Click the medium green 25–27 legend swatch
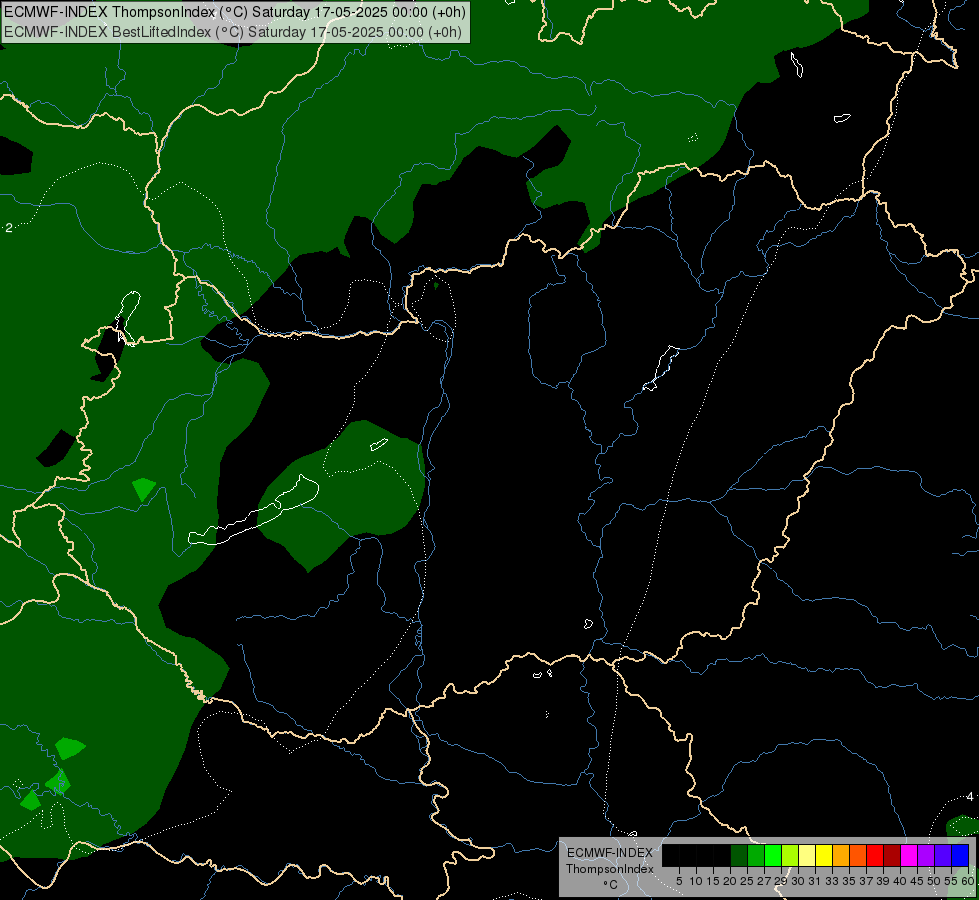Screen dimensions: 979x900 (755, 855)
